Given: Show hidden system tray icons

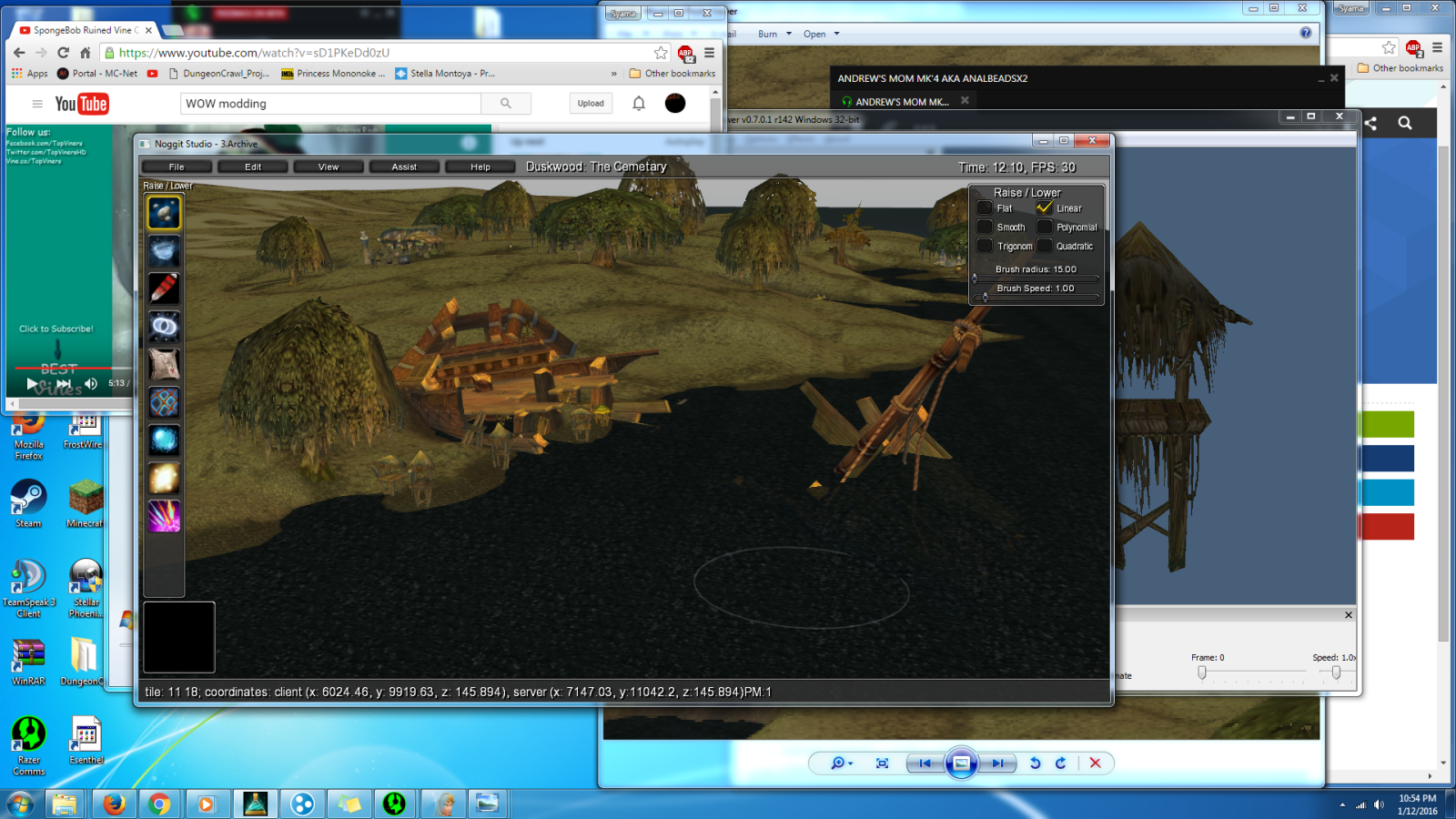Looking at the screenshot, I should pos(1342,804).
